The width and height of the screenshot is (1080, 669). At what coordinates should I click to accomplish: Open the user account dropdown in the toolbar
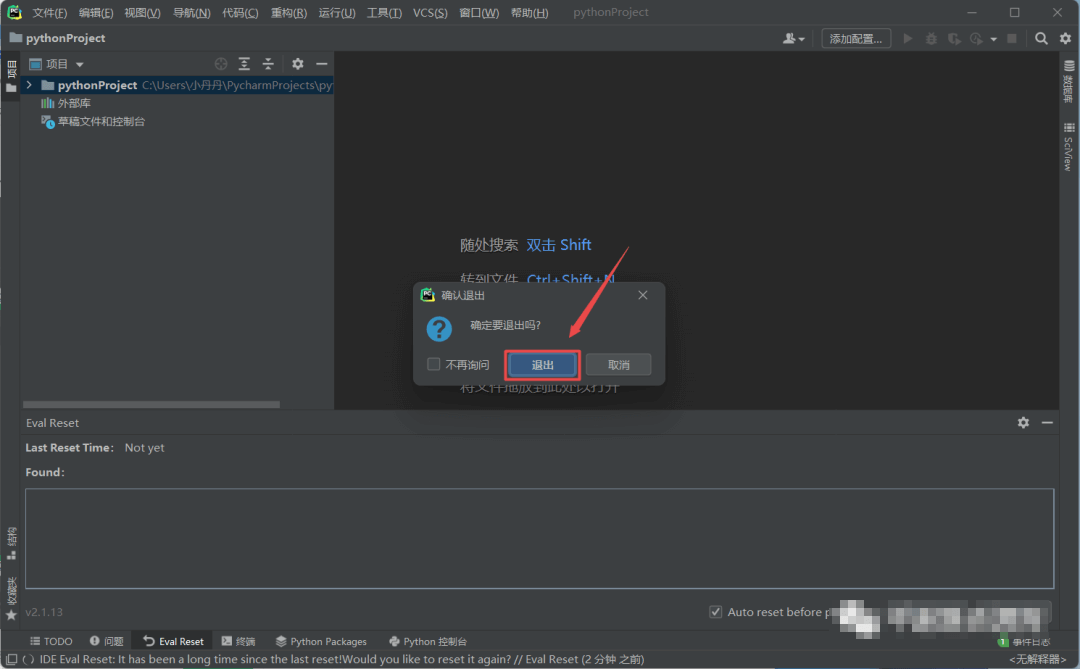[794, 39]
